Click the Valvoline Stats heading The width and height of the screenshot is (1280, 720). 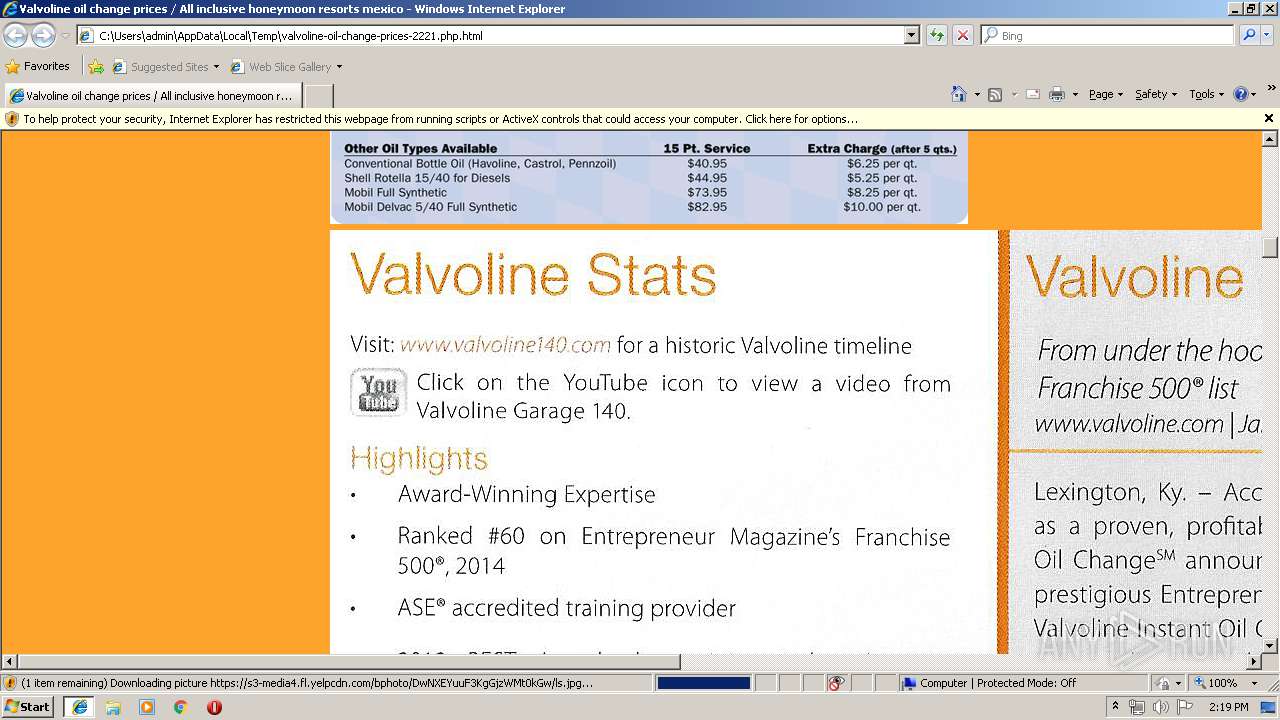coord(533,275)
